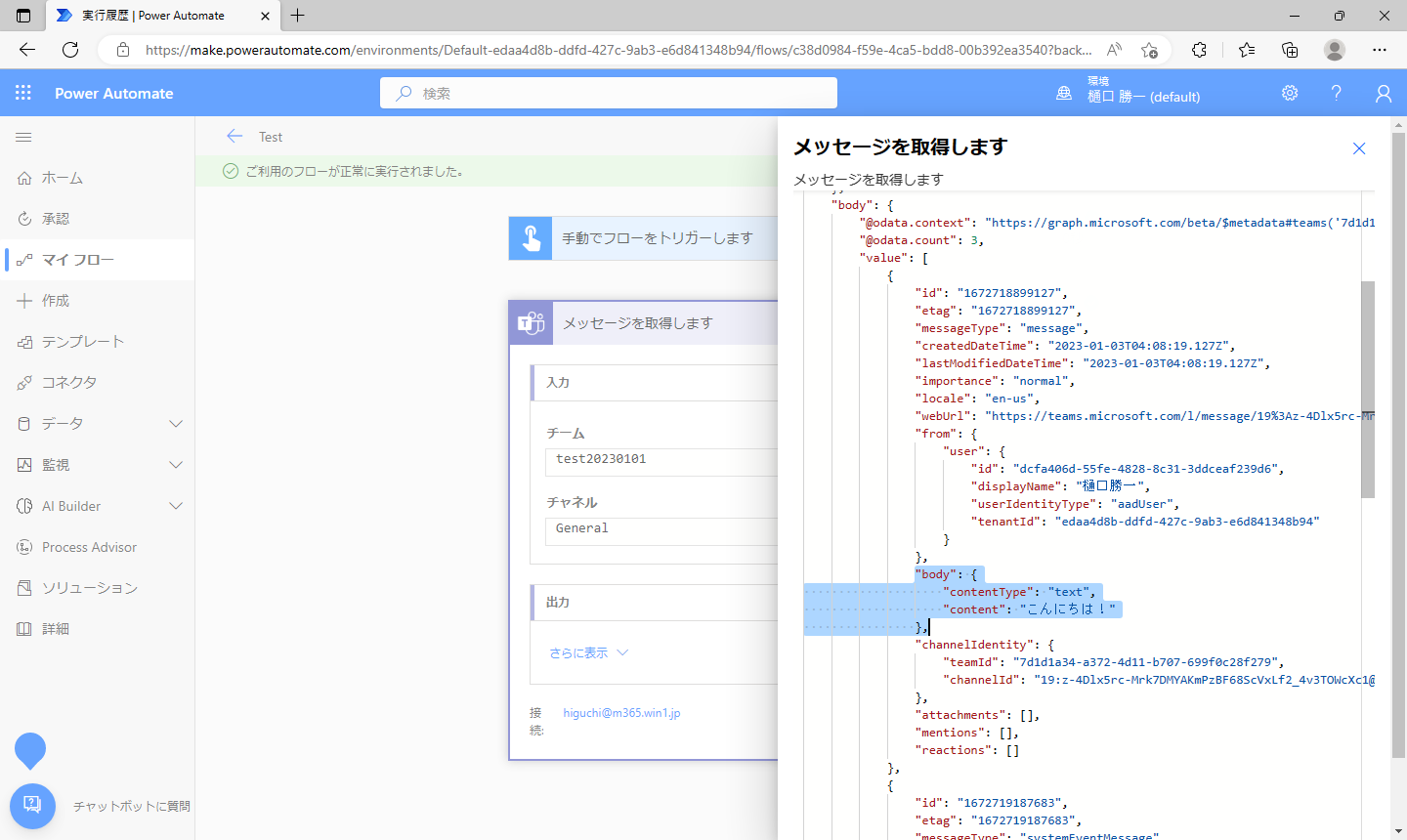Viewport: 1407px width, 840px height.
Task: Click the Process Advisor icon
Action: [x=24, y=547]
